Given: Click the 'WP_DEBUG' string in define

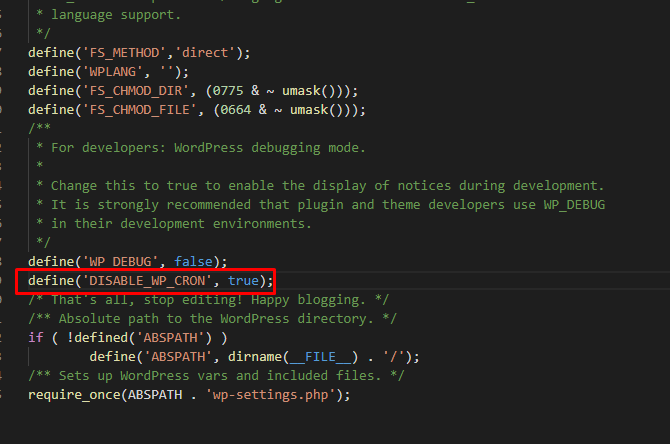Looking at the screenshot, I should [x=120, y=262].
